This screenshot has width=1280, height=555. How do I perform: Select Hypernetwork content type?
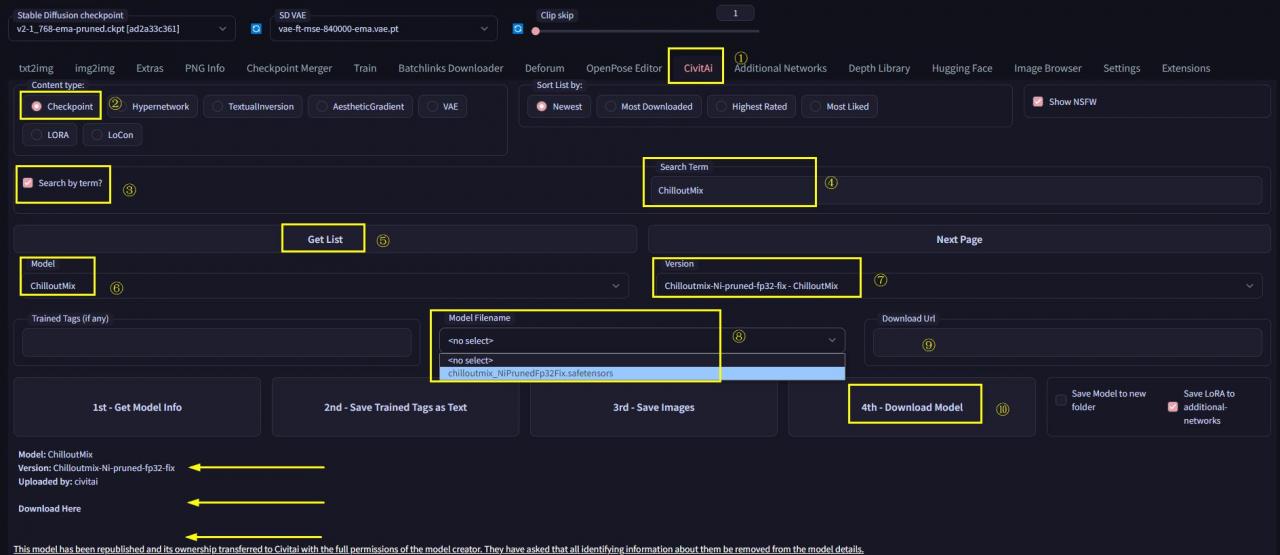tap(153, 106)
